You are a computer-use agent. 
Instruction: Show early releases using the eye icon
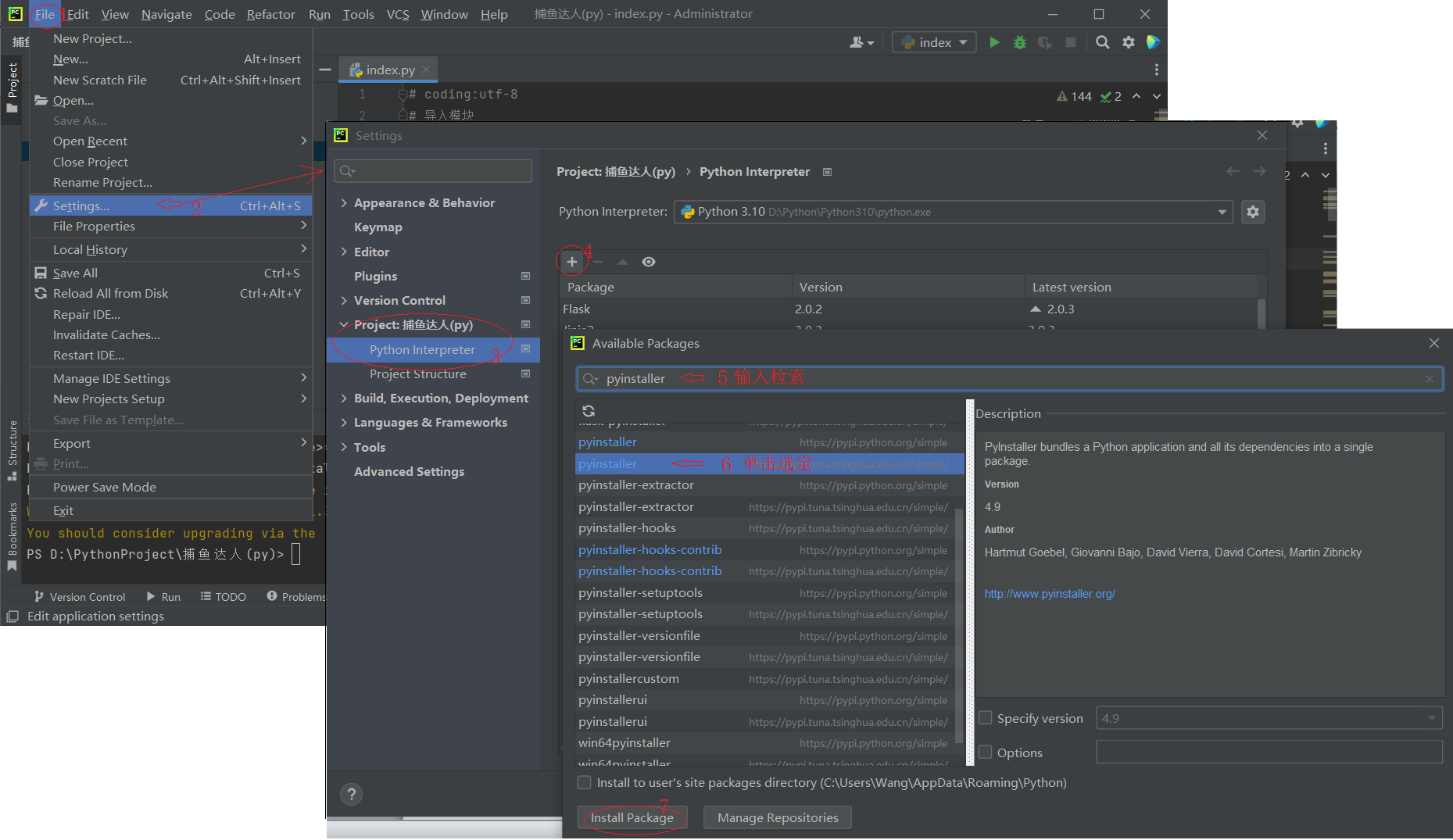pyautogui.click(x=649, y=261)
